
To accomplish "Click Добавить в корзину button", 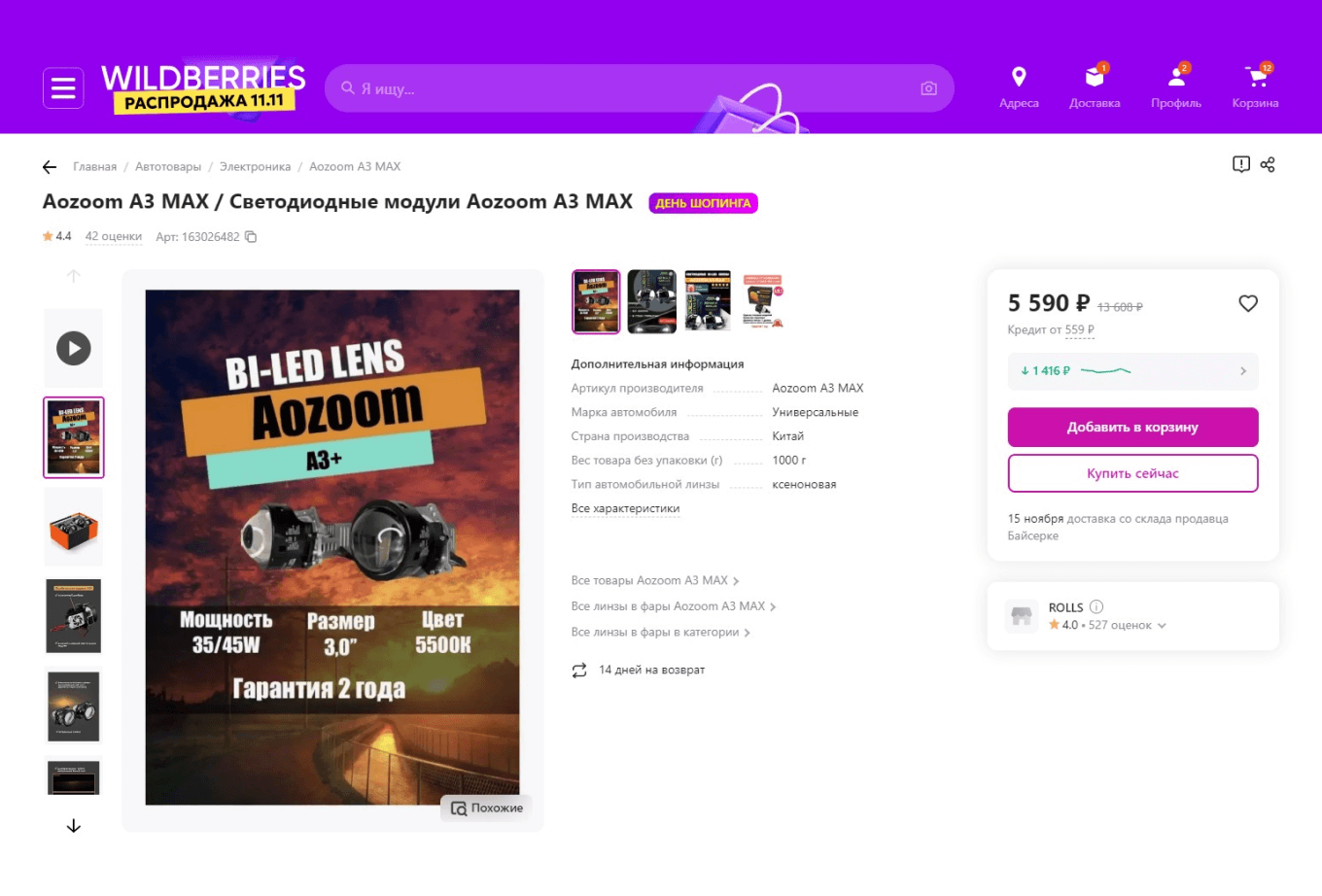I will [x=1133, y=427].
